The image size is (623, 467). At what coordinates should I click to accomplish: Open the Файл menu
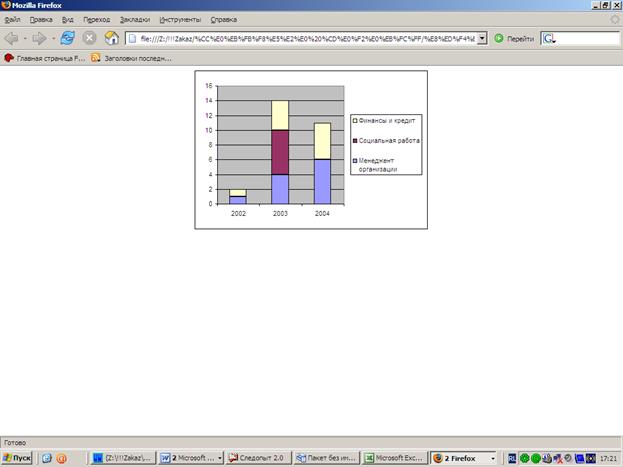point(12,19)
